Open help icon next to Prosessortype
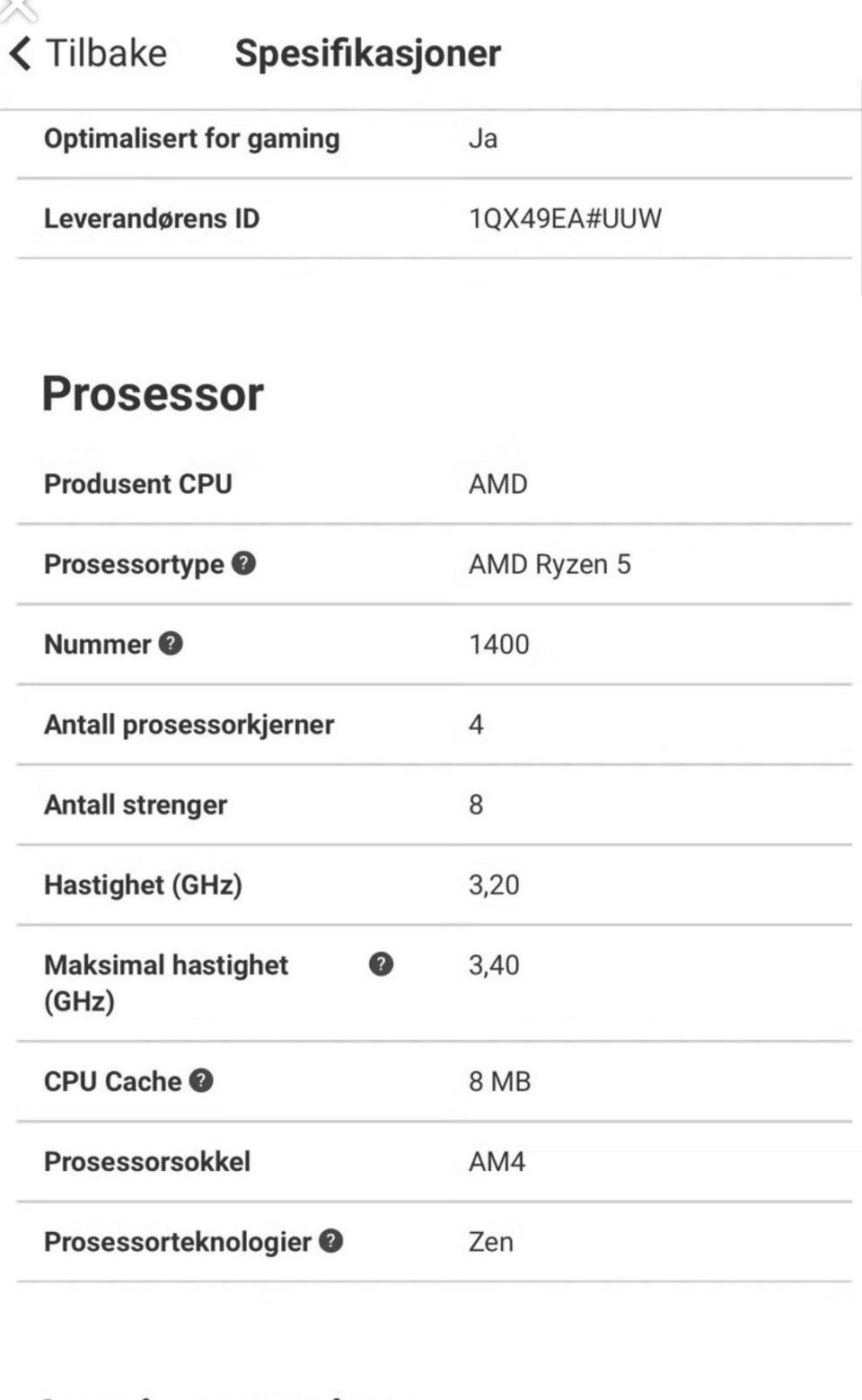This screenshot has width=862, height=1400. point(243,563)
